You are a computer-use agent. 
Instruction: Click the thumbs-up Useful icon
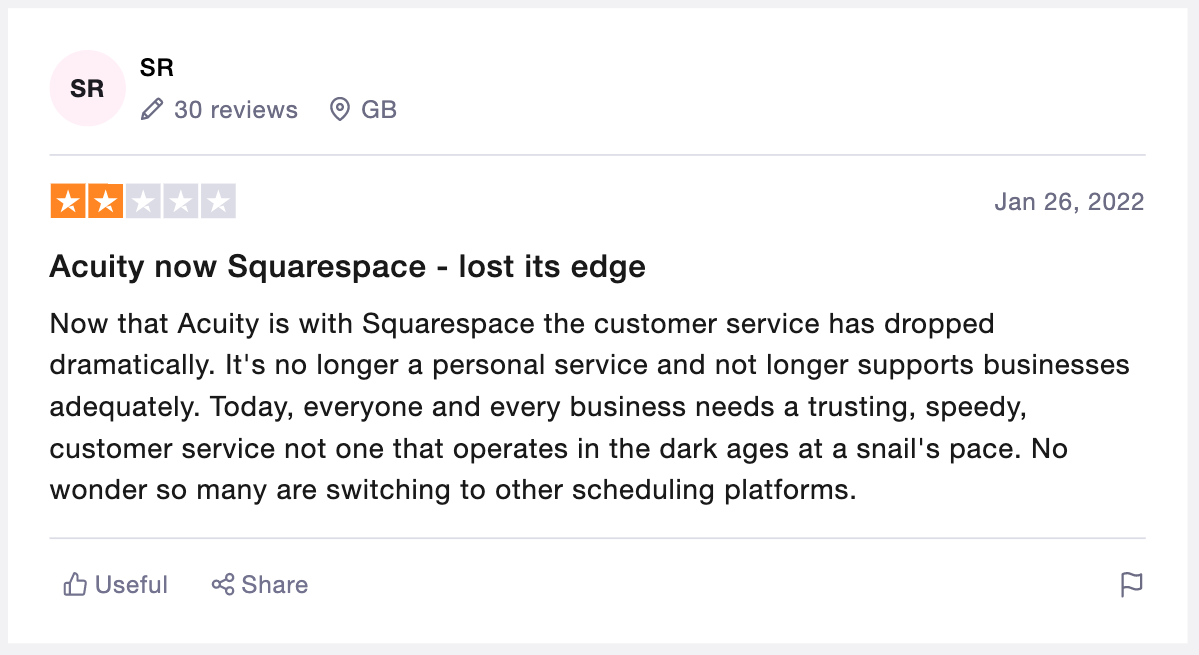point(75,585)
